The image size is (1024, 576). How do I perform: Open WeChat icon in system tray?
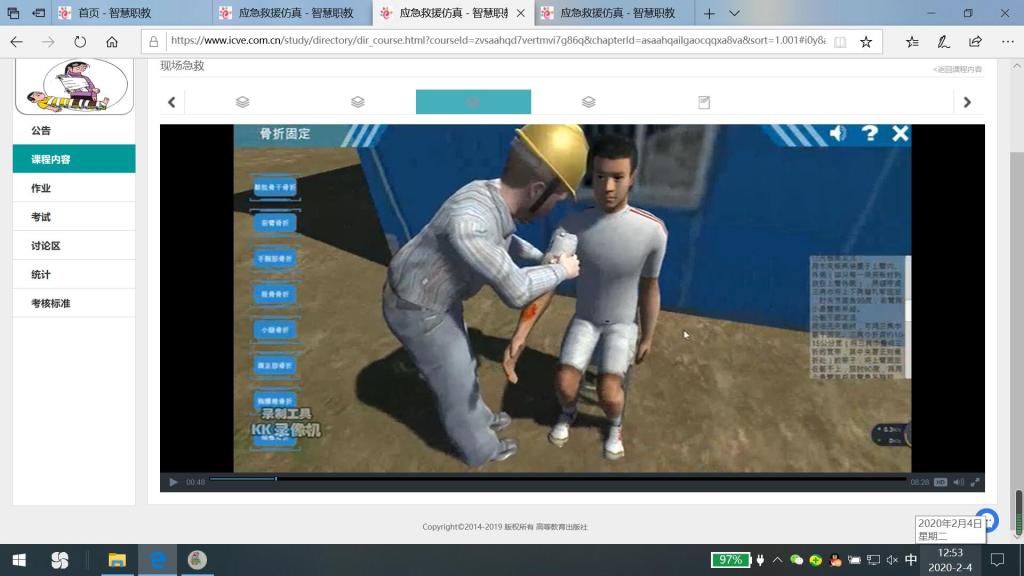(x=796, y=560)
